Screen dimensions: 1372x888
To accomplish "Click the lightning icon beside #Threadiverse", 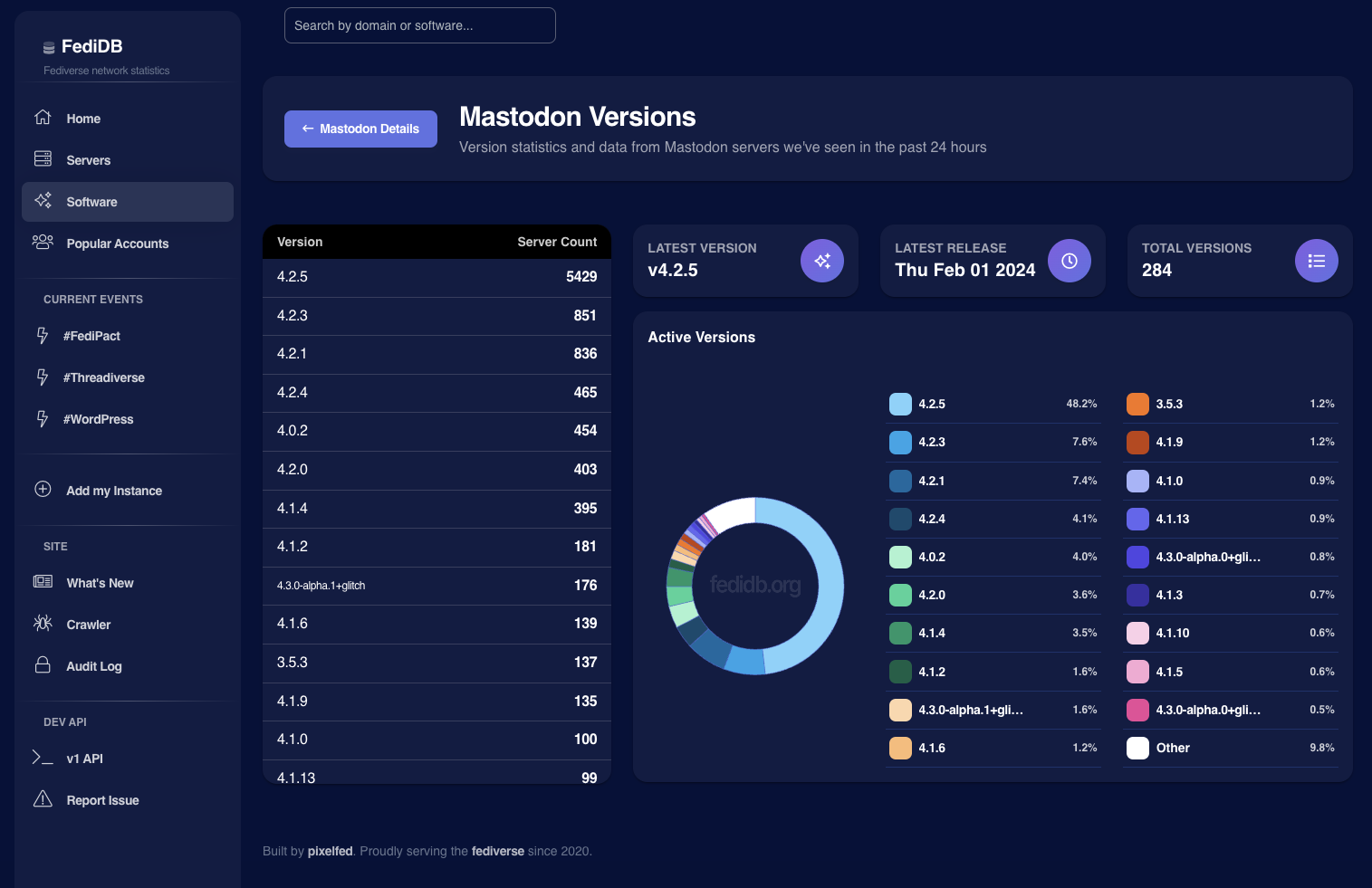I will click(43, 377).
